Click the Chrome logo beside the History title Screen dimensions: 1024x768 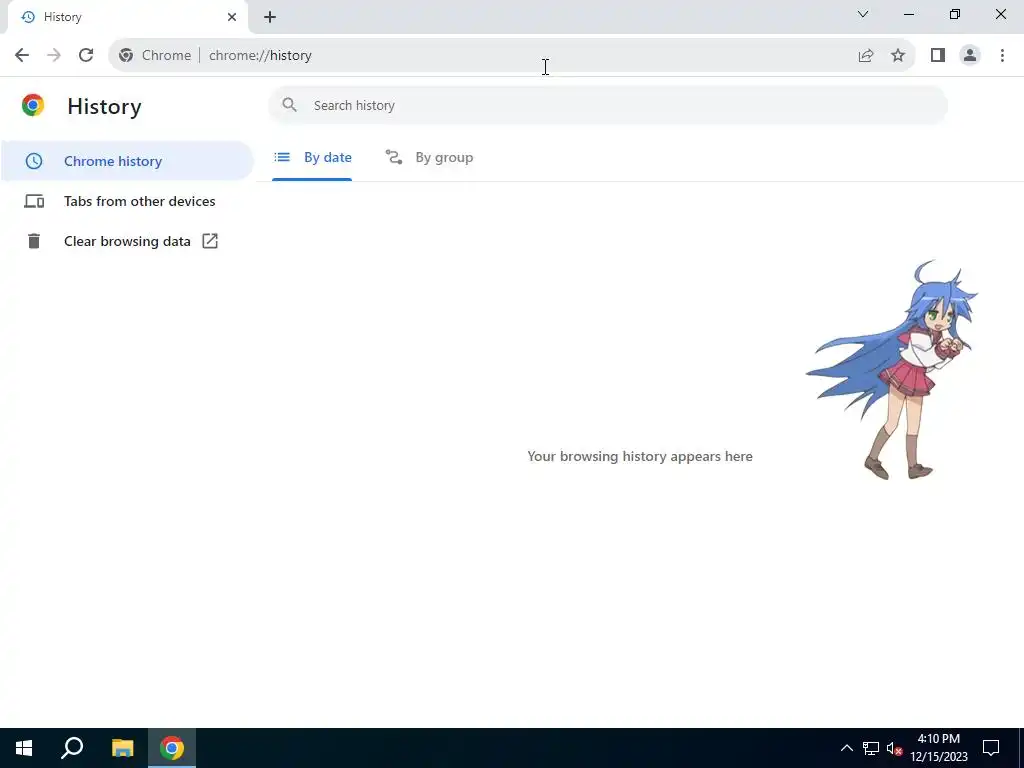[33, 105]
